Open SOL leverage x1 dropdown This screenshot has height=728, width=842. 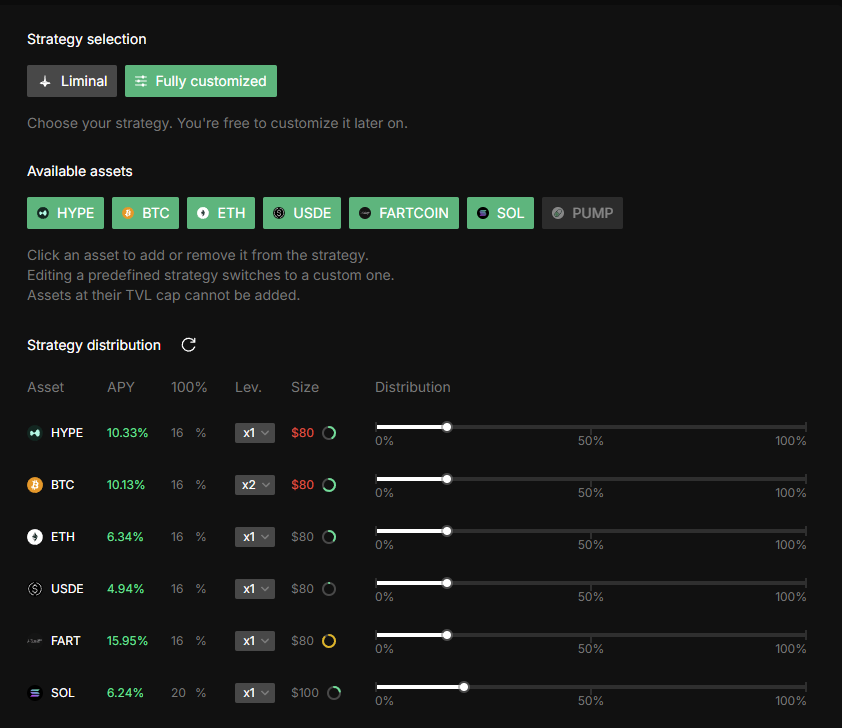[255, 693]
